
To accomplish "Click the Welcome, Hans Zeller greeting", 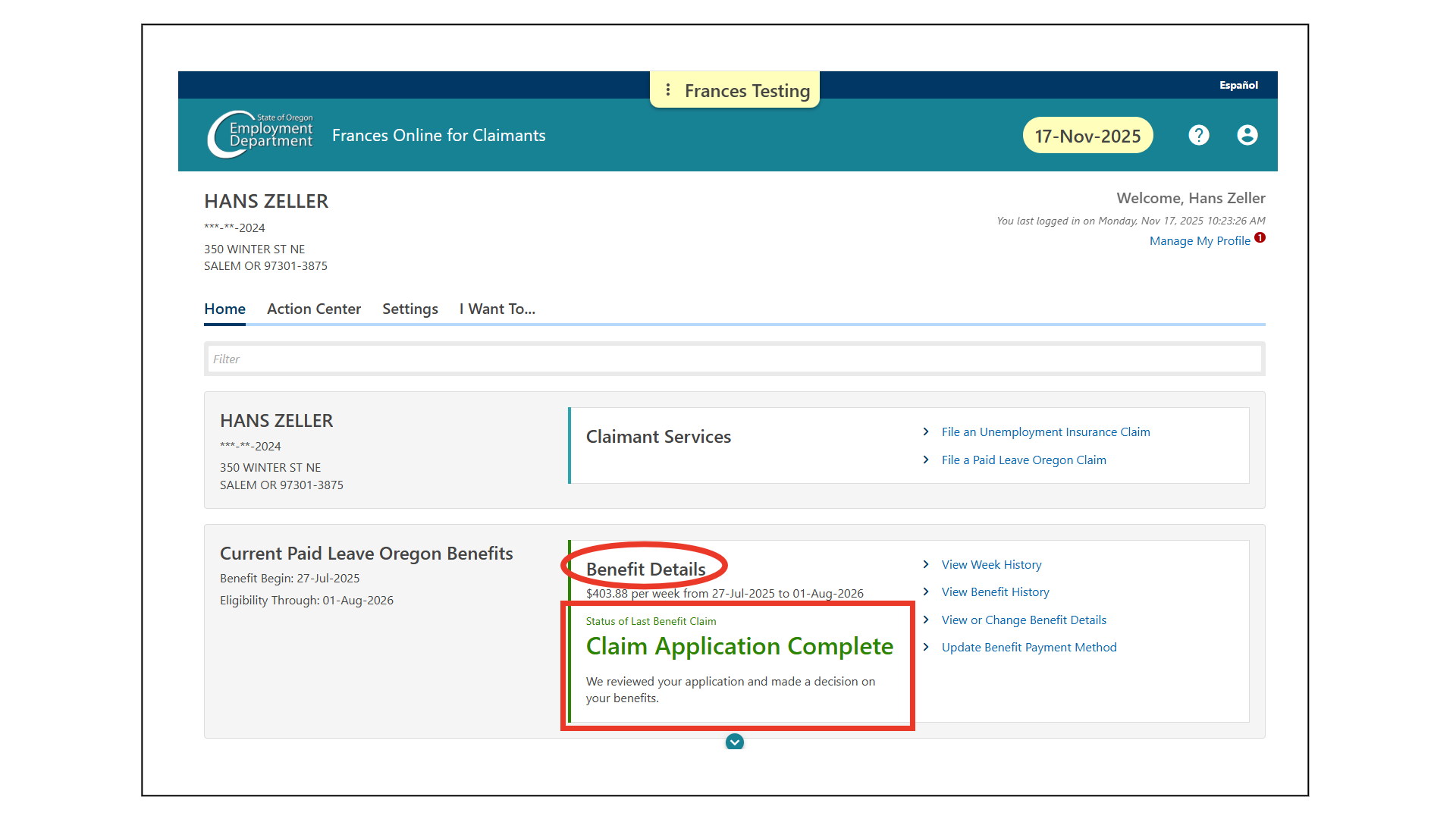I will coord(1191,198).
